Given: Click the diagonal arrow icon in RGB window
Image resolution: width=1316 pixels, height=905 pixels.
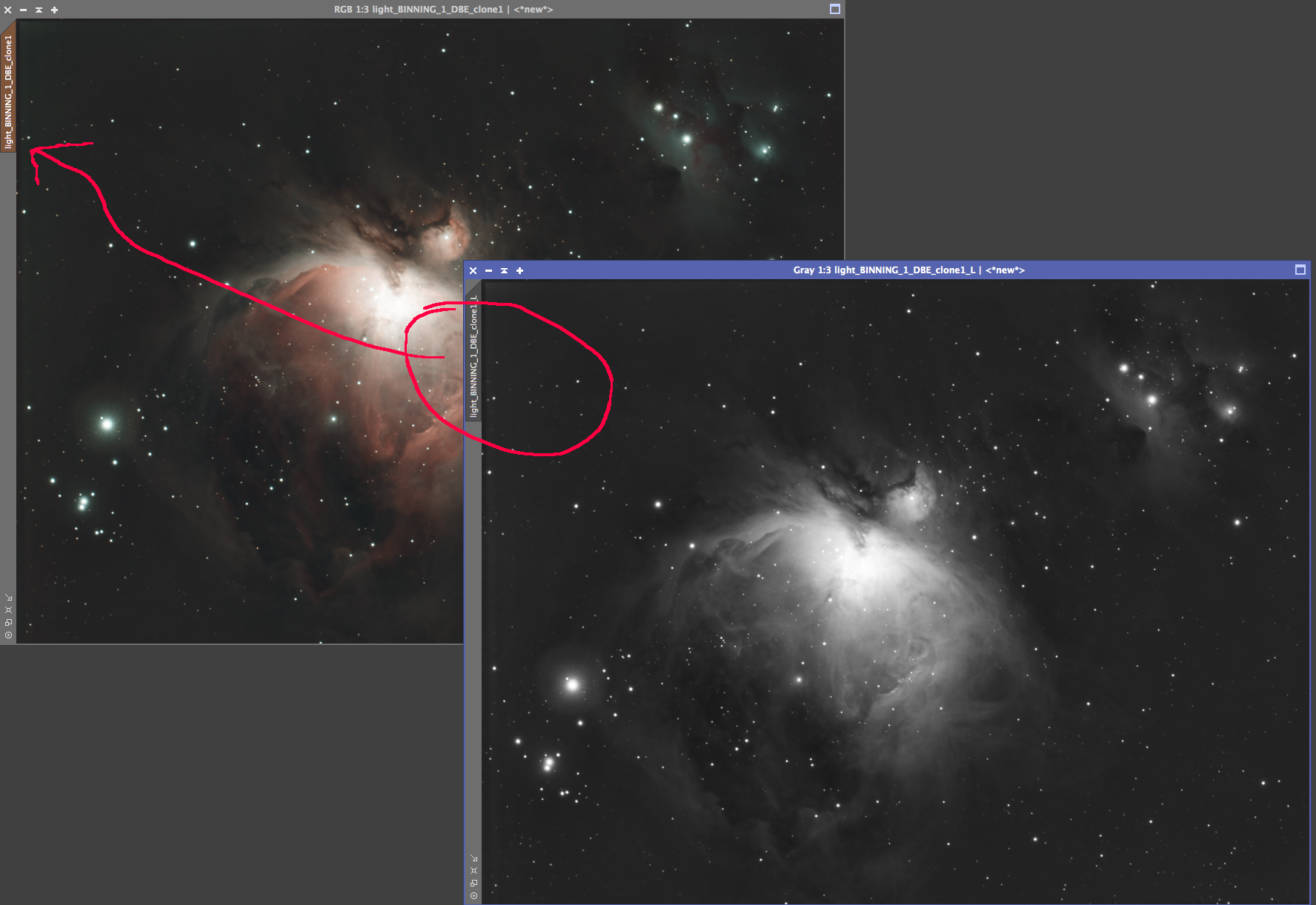Looking at the screenshot, I should click(x=8, y=597).
